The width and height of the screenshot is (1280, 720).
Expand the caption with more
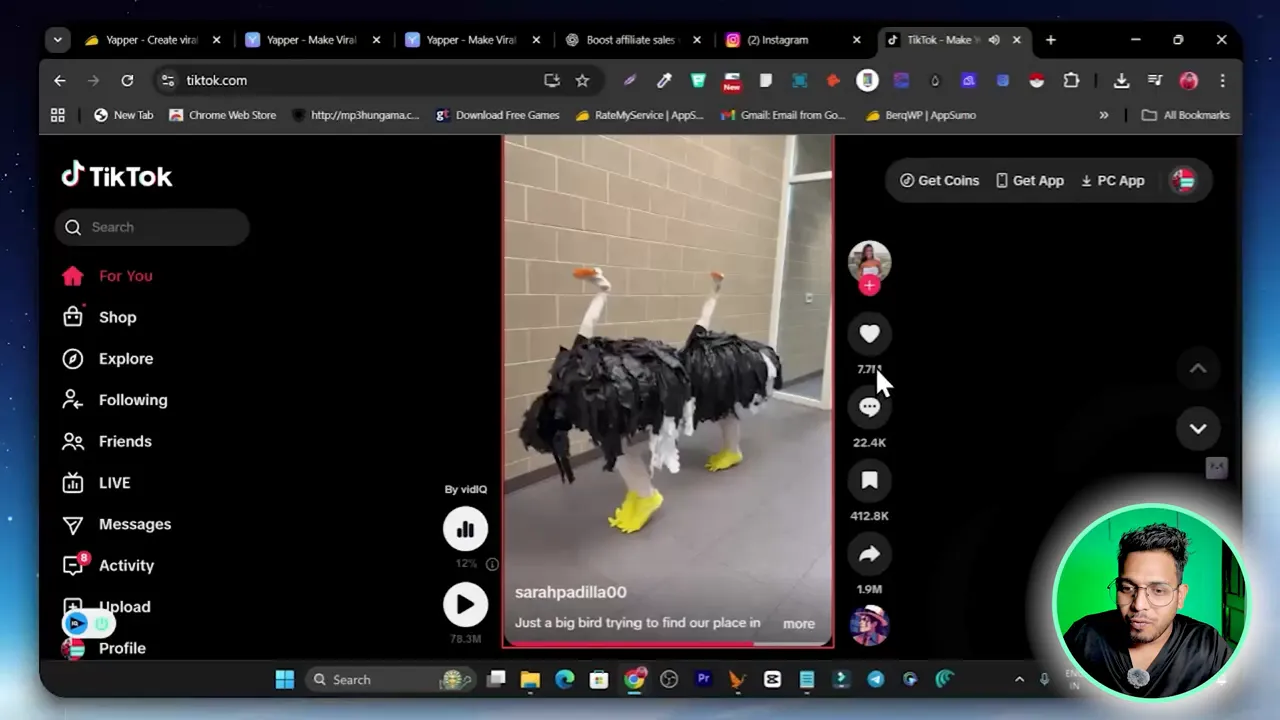(x=797, y=623)
